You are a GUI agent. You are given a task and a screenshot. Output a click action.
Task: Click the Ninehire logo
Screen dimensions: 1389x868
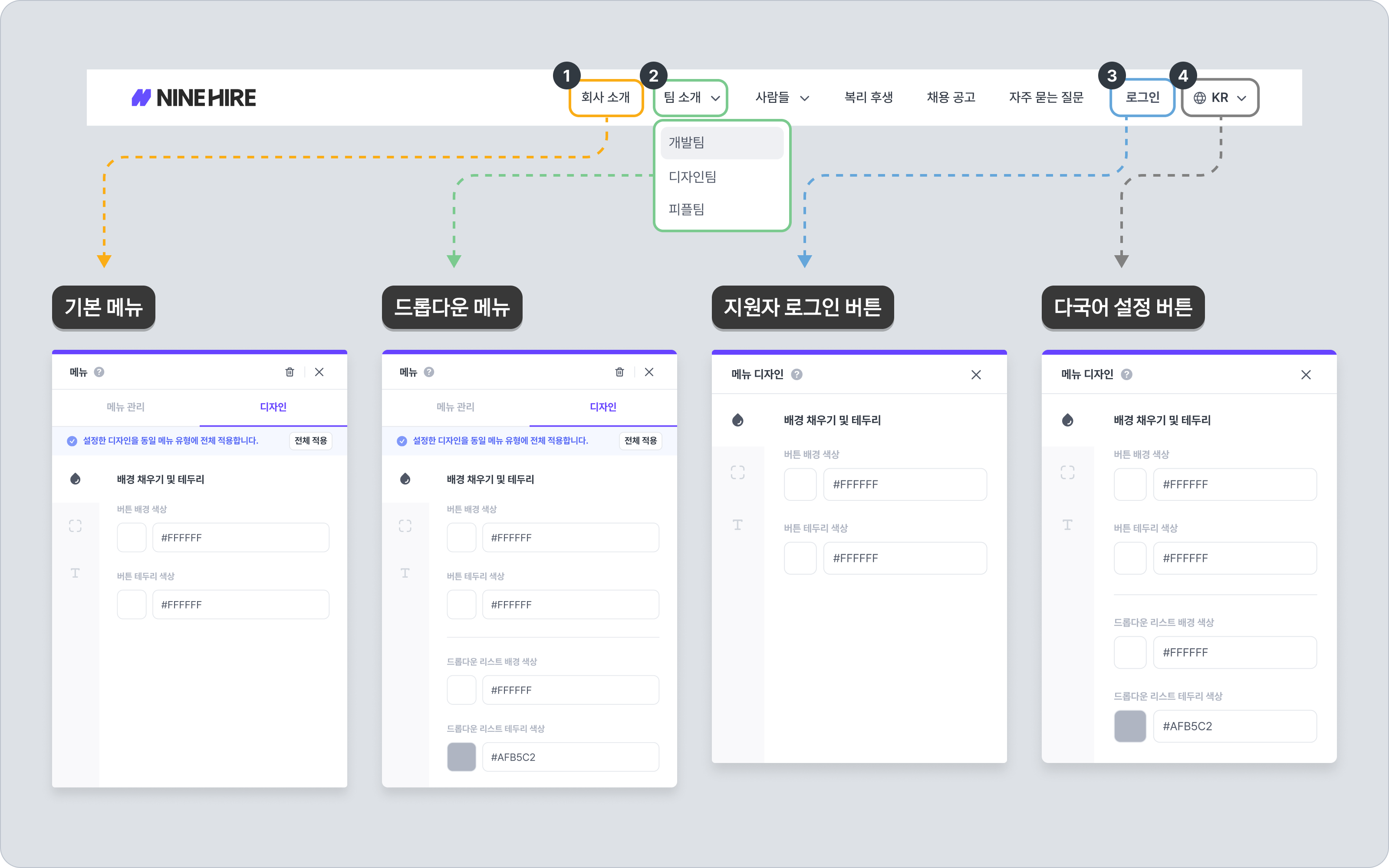coord(194,98)
